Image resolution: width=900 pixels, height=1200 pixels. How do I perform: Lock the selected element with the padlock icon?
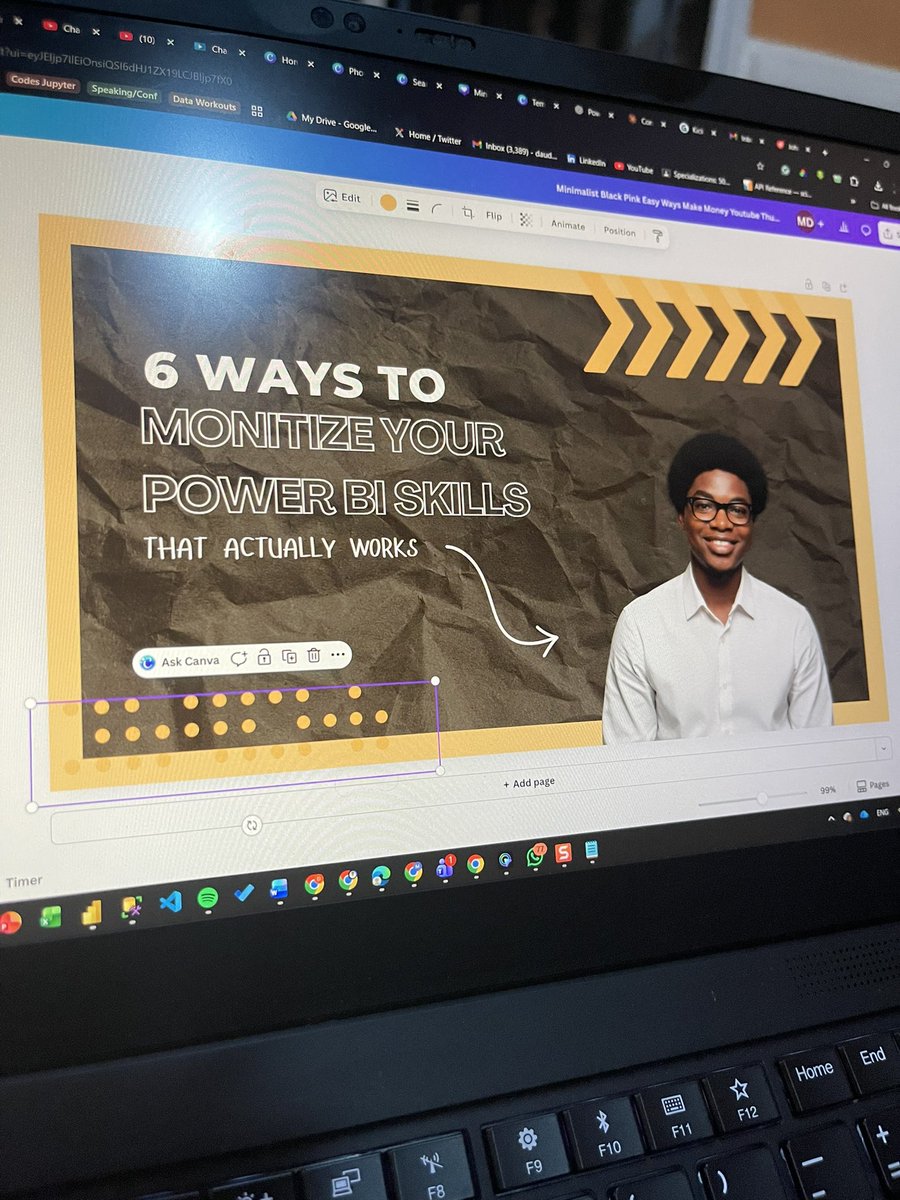pos(264,657)
